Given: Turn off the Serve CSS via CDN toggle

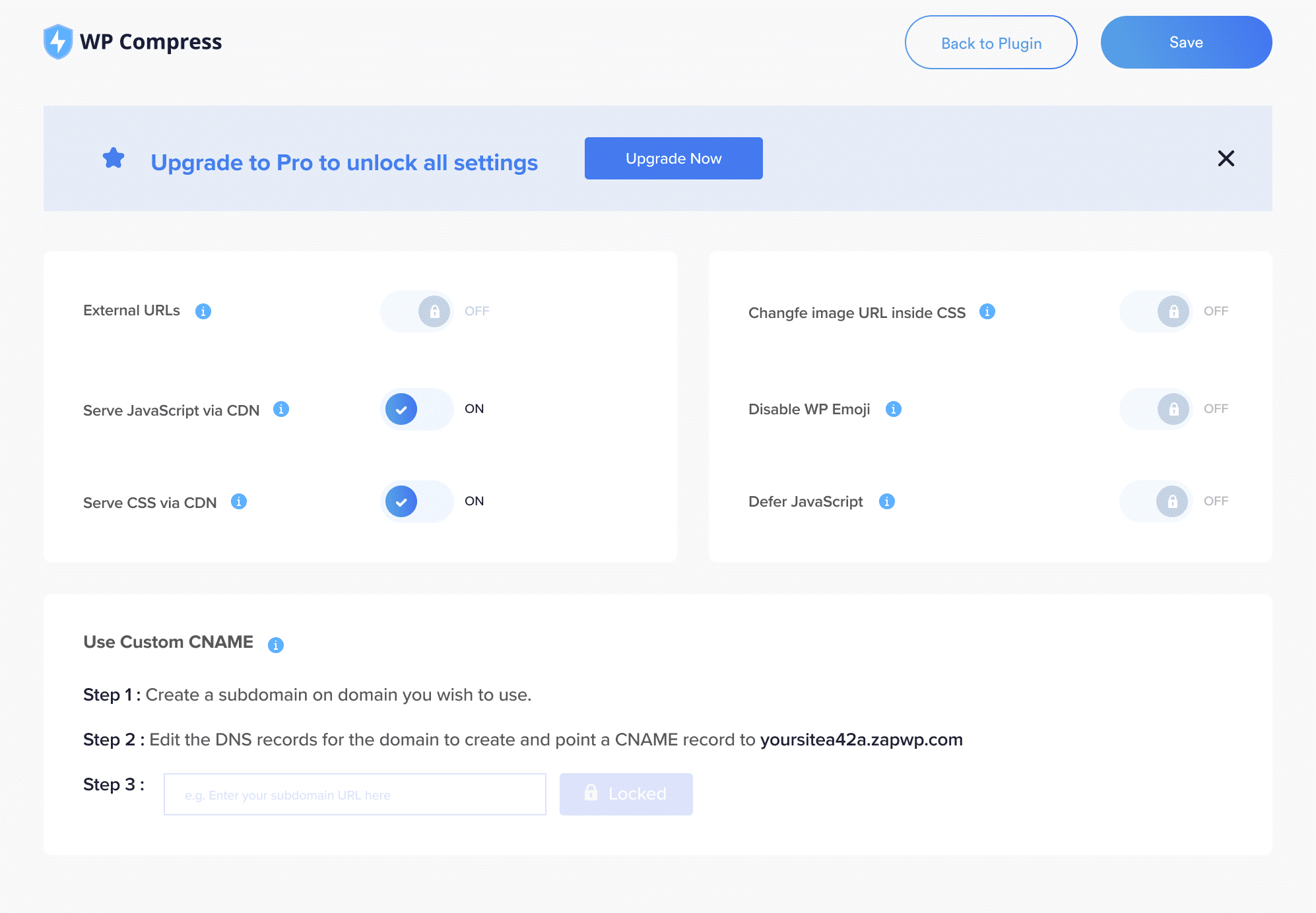Looking at the screenshot, I should [416, 501].
